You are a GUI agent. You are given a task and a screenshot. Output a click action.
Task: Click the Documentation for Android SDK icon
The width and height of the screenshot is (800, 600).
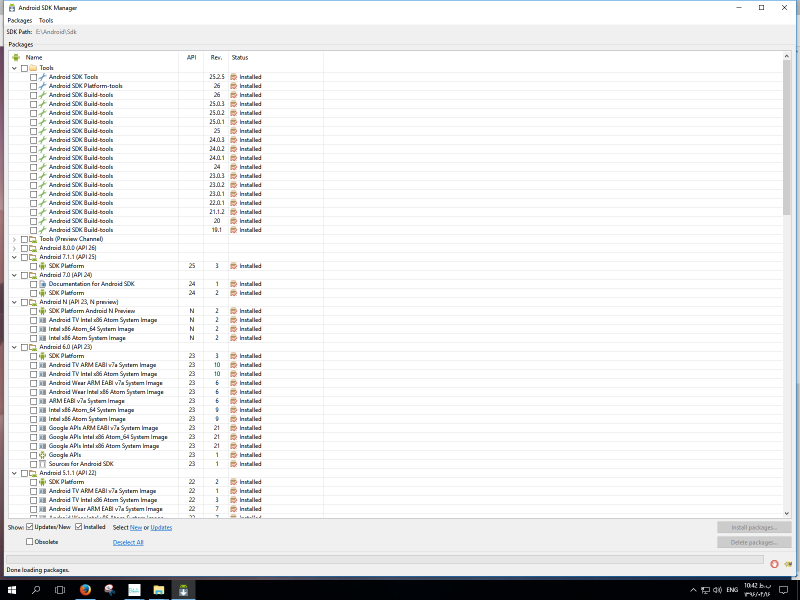point(43,284)
